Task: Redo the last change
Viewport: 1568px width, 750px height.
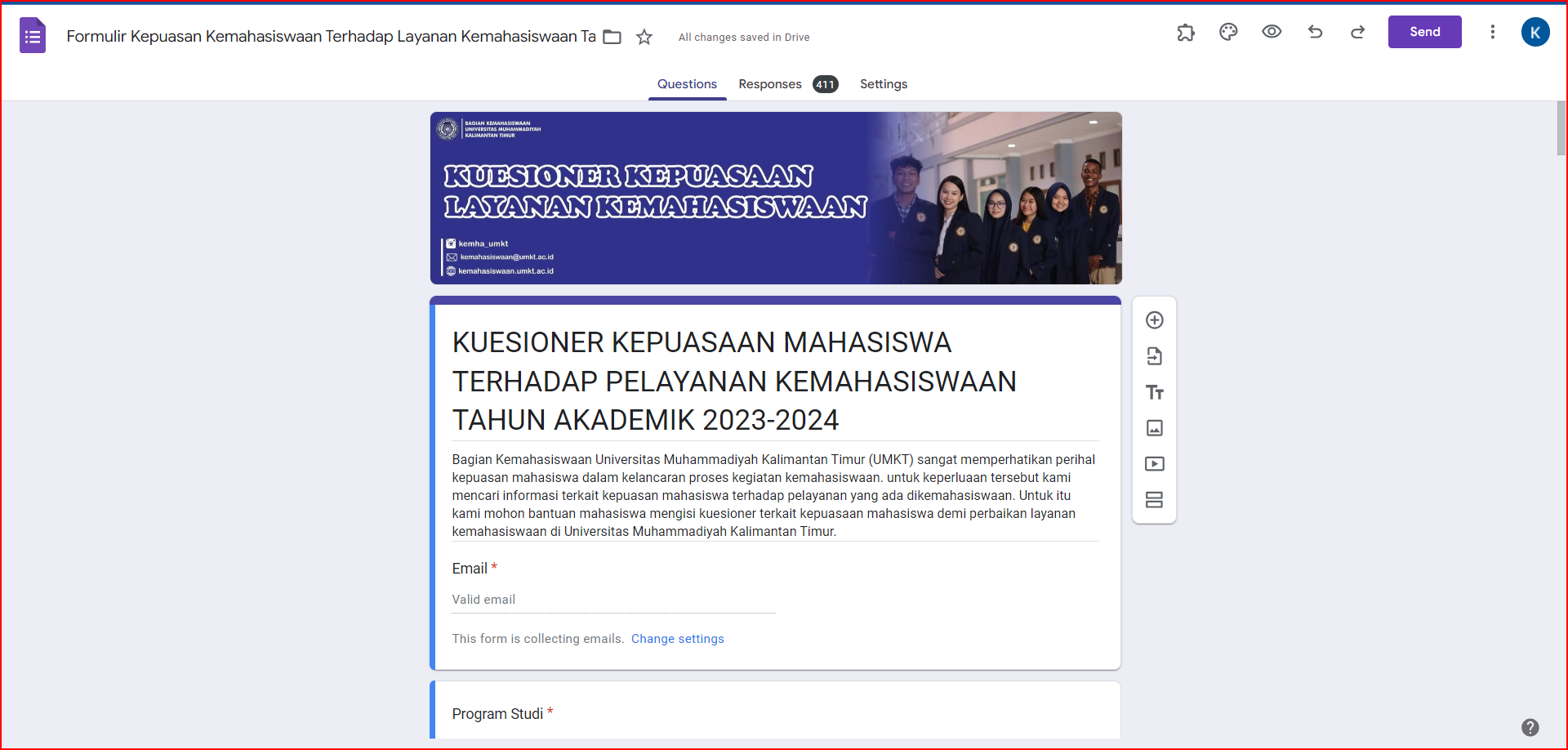Action: tap(1358, 32)
